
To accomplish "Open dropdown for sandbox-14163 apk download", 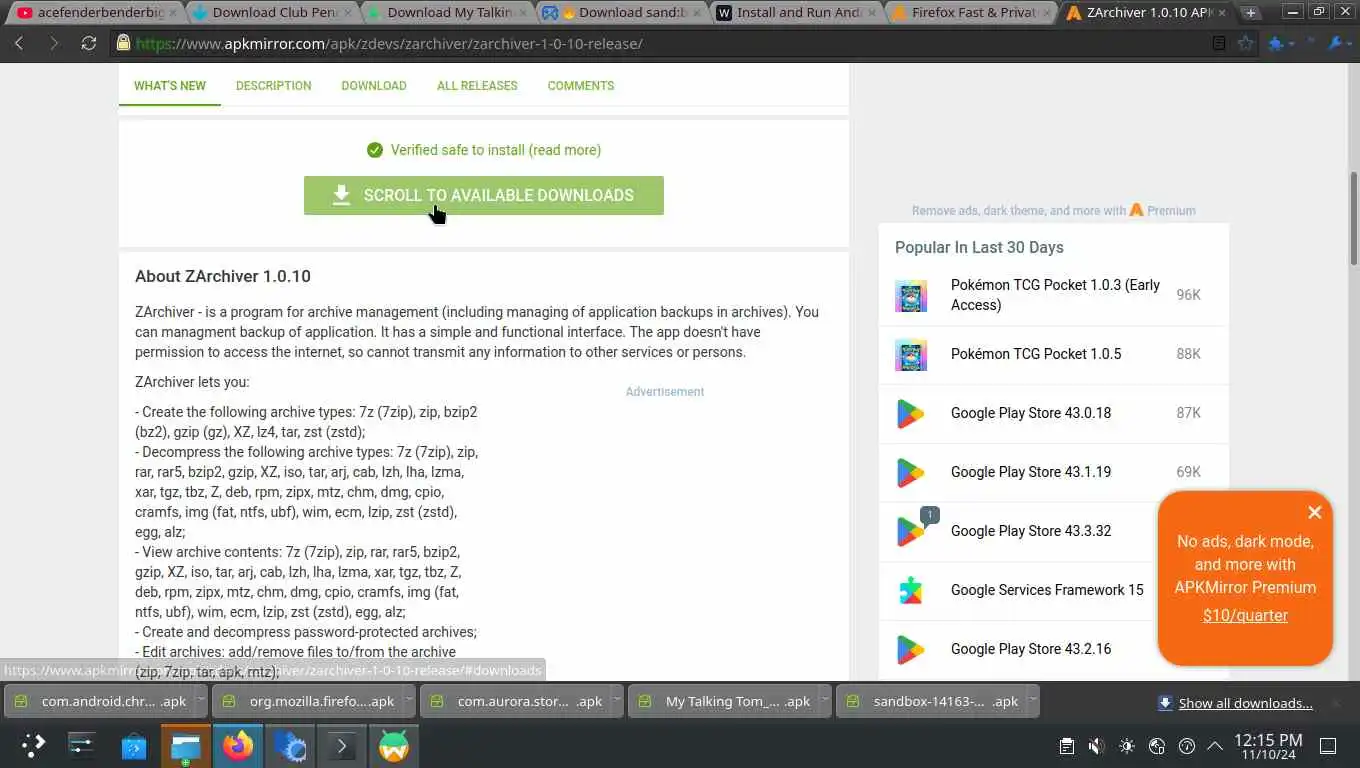I will 1032,701.
